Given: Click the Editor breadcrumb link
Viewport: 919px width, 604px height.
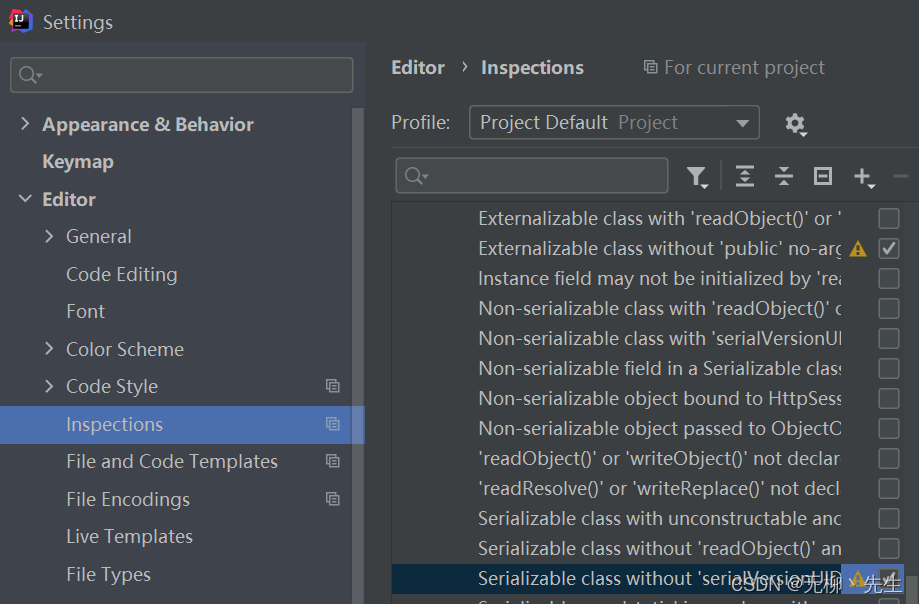Looking at the screenshot, I should [x=417, y=67].
